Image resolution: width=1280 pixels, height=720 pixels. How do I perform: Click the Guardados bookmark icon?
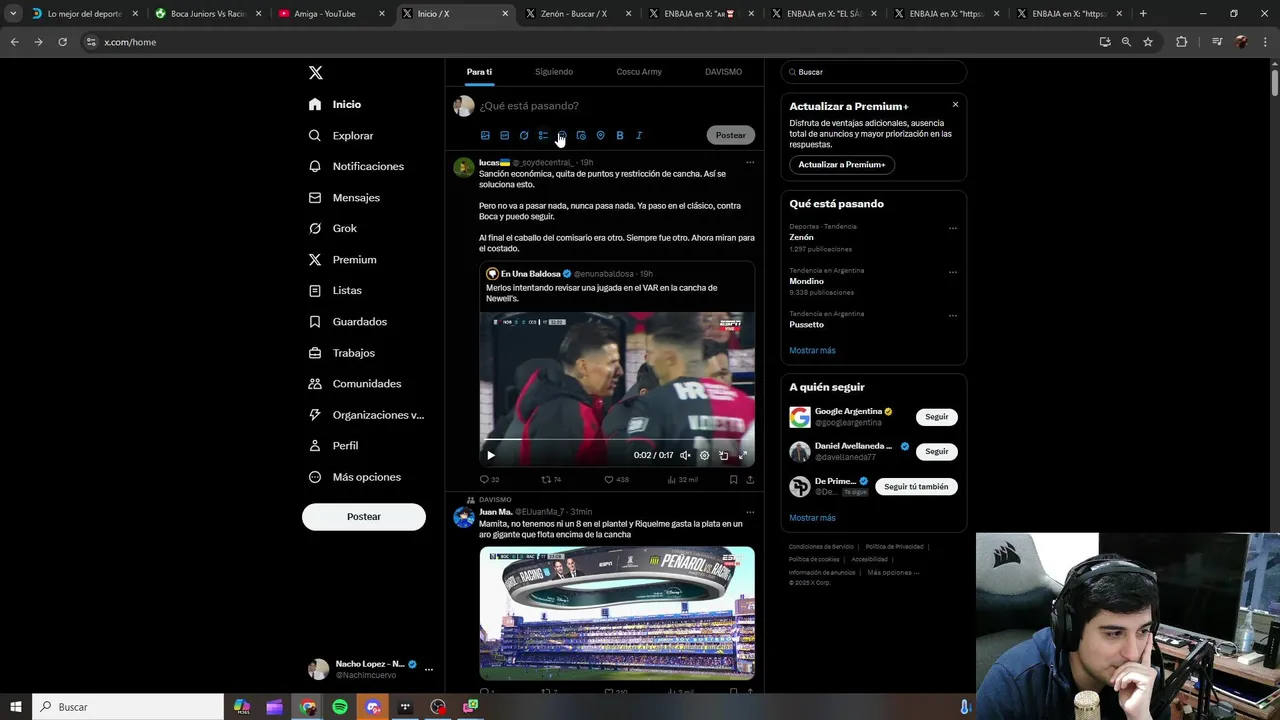(315, 321)
